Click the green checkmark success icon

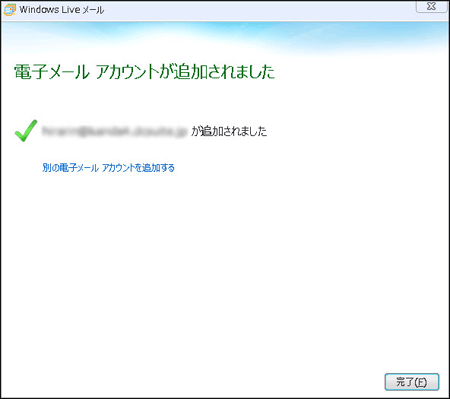pyautogui.click(x=26, y=130)
